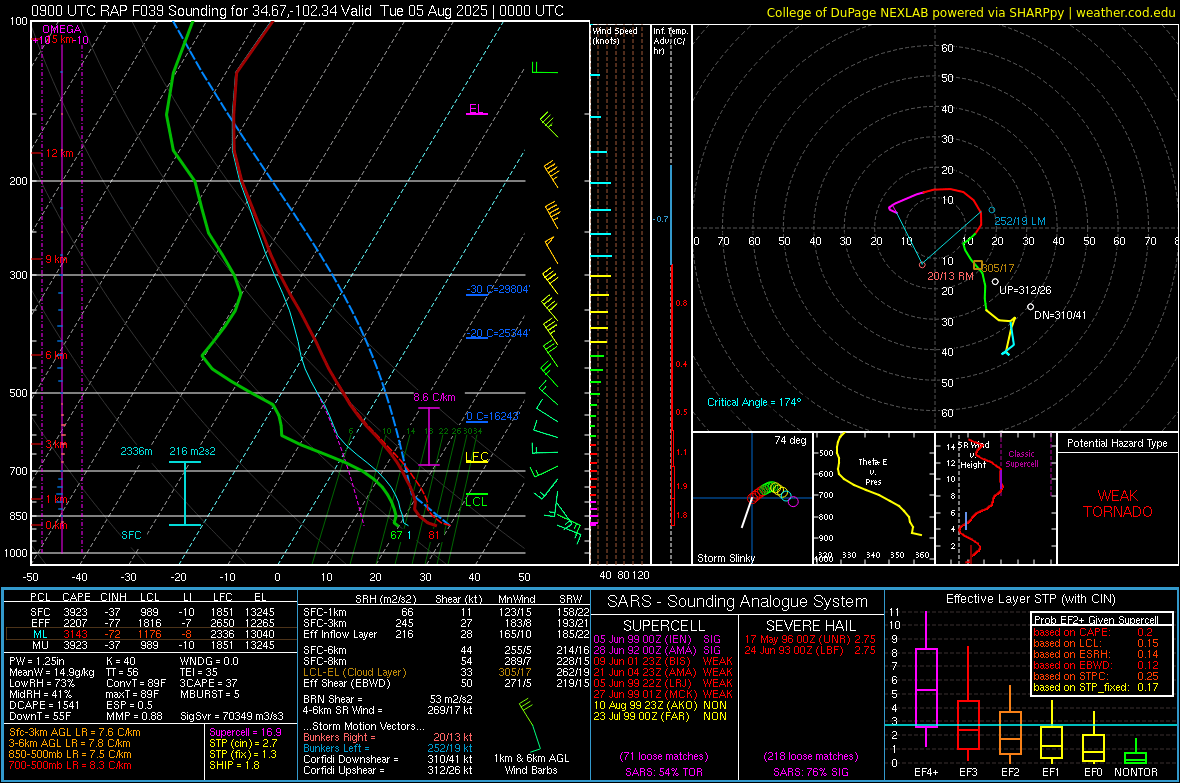Screen dimensions: 1180x783
Task: Click the 'Wind Speed (knots)' panel heading
Action: pyautogui.click(x=615, y=35)
